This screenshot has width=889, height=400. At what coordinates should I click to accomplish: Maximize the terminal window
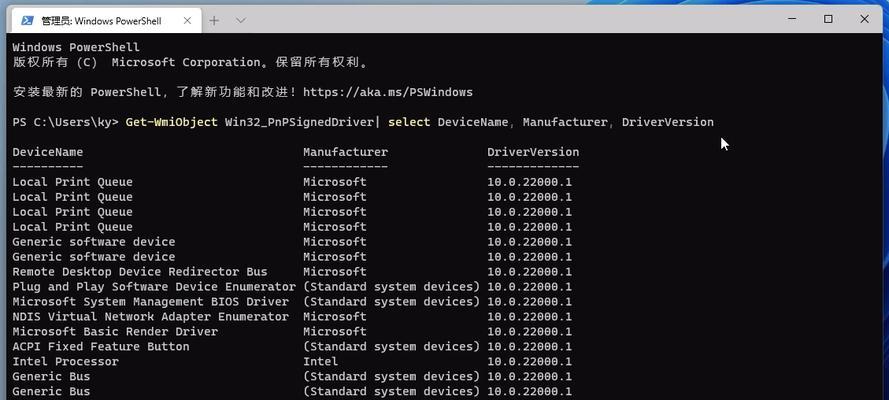pos(828,19)
